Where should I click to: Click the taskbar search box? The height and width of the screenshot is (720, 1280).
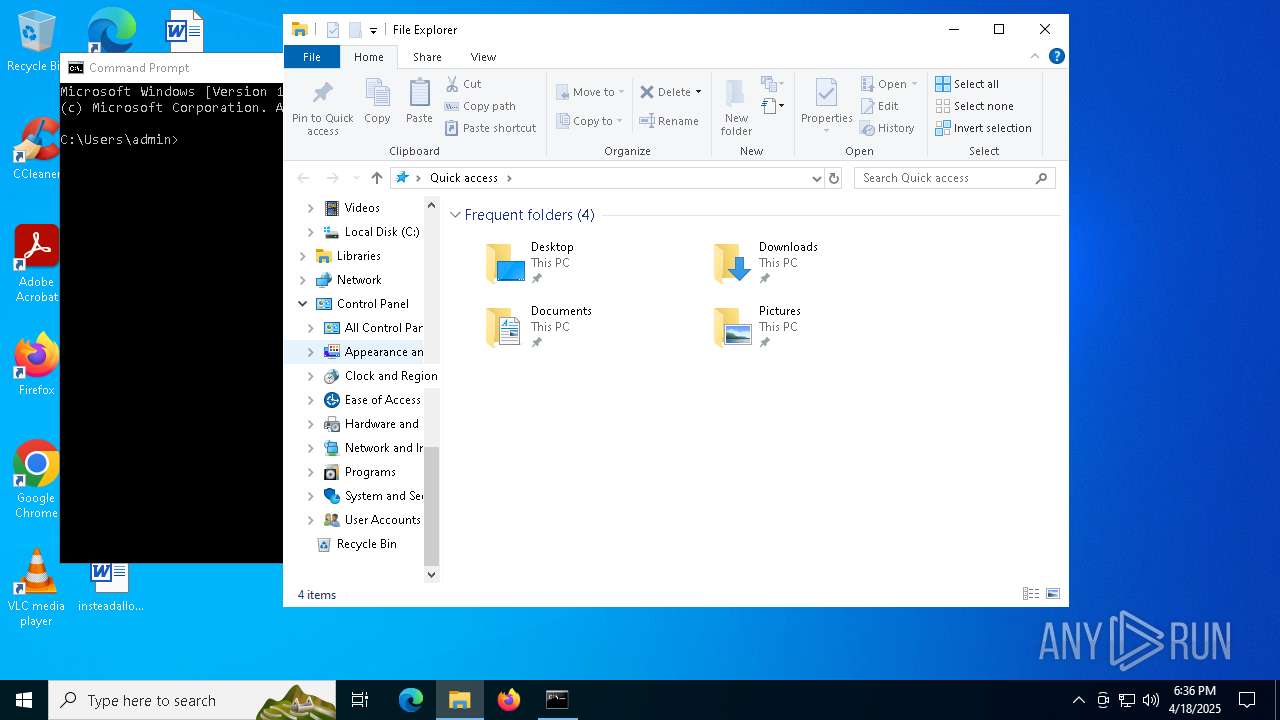pos(192,700)
